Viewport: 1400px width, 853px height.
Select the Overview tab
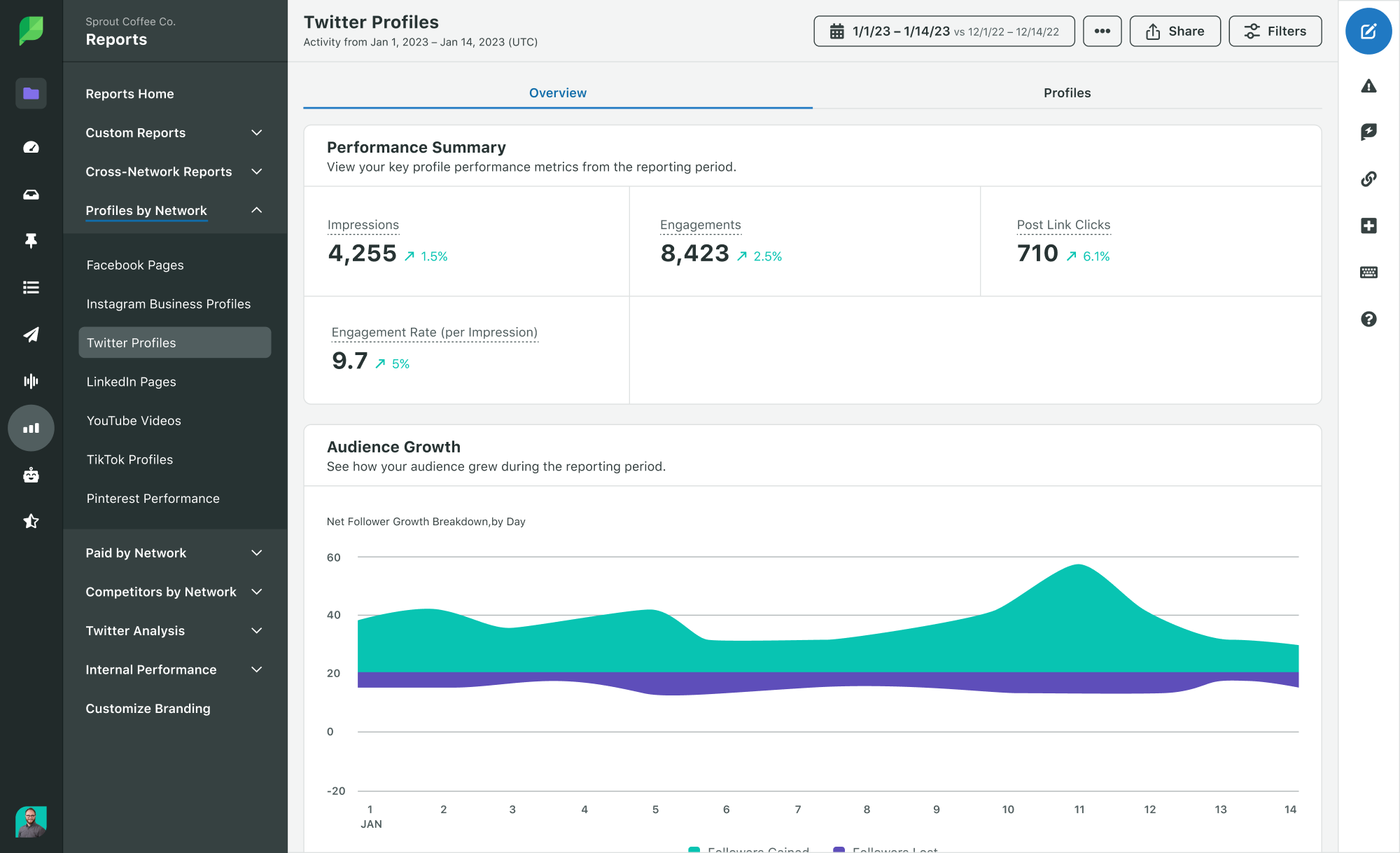tap(558, 92)
